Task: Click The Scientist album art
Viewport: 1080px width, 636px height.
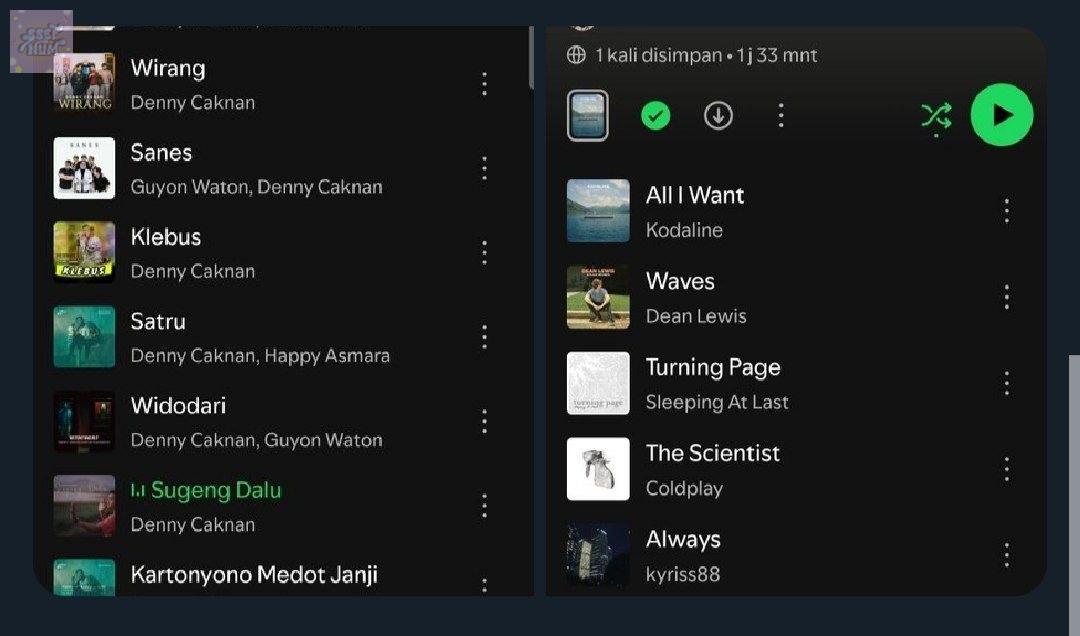Action: tap(598, 469)
